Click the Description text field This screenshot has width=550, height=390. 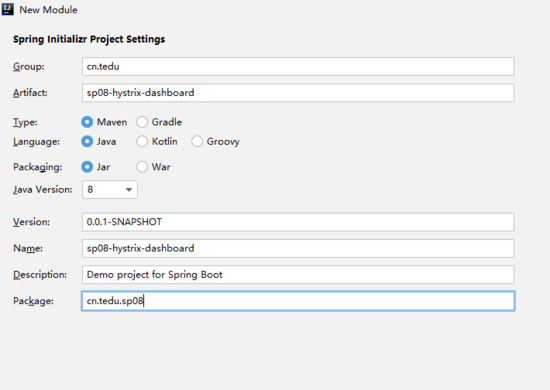coord(298,274)
